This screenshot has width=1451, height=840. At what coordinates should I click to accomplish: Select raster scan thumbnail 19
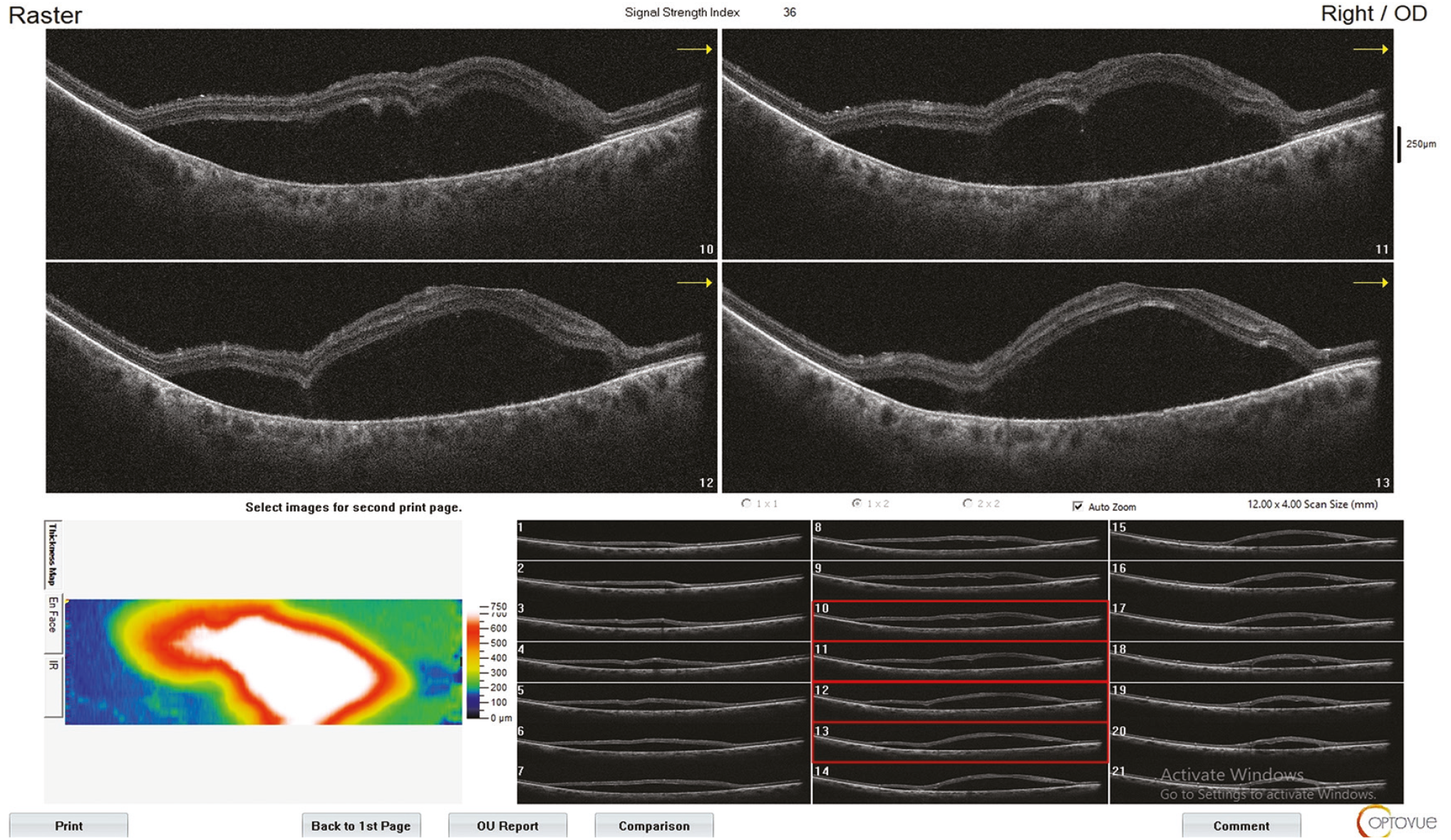1256,702
